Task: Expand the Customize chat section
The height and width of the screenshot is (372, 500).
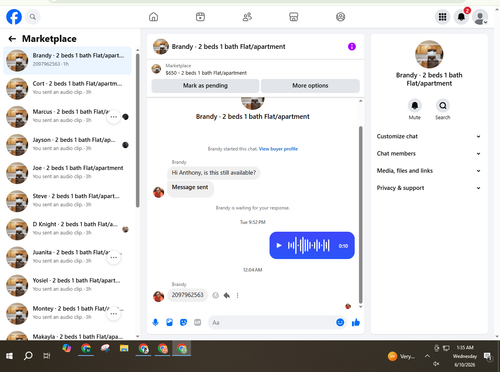Action: click(429, 136)
